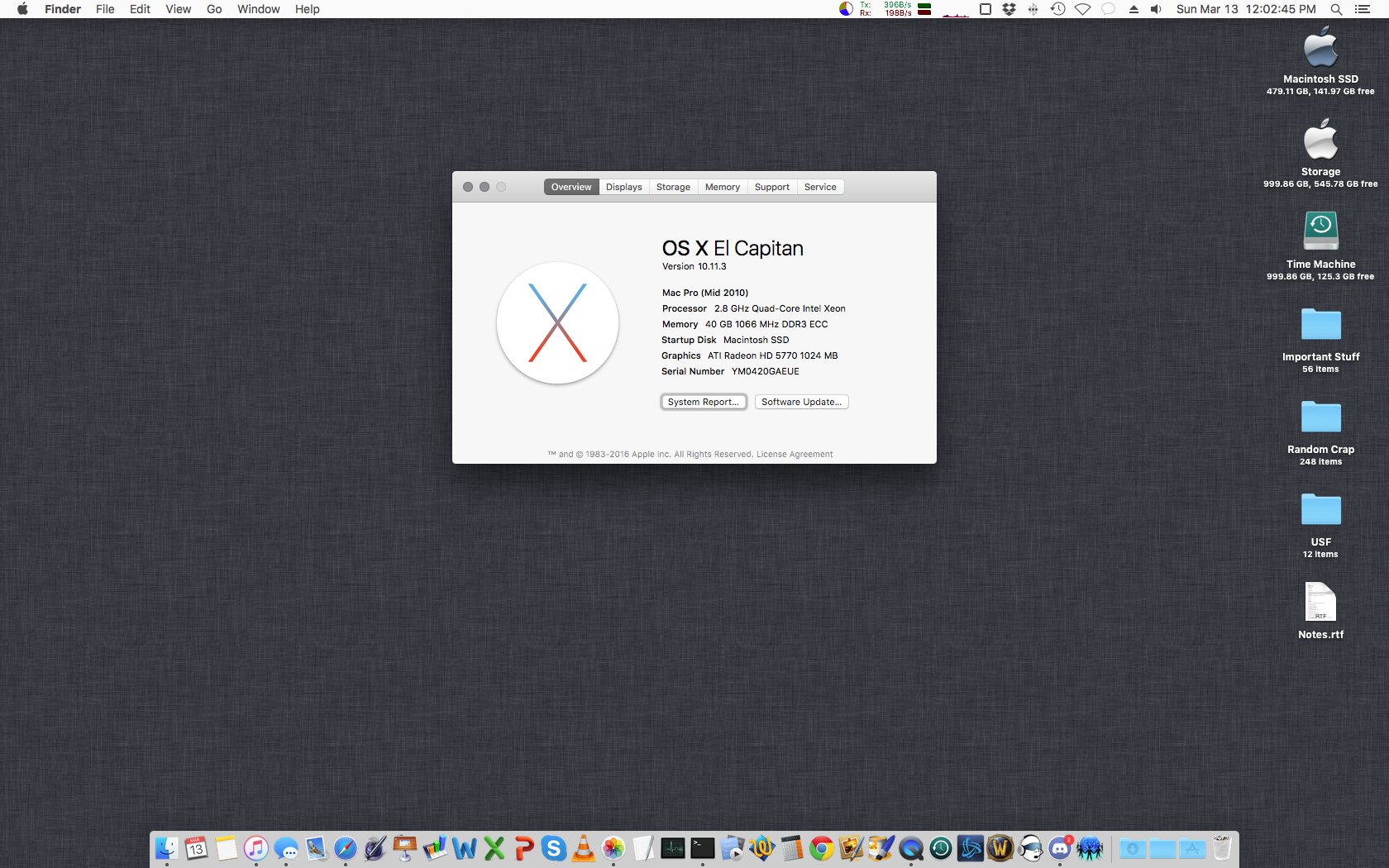The width and height of the screenshot is (1389, 868).
Task: Open Skype from the Dock
Action: coord(554,848)
